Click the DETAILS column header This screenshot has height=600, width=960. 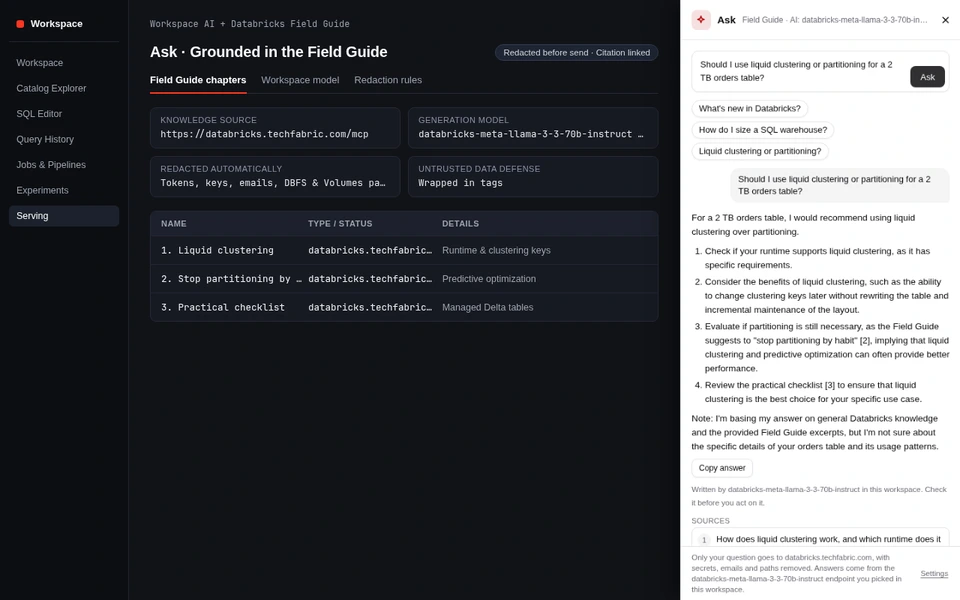pyautogui.click(x=460, y=223)
